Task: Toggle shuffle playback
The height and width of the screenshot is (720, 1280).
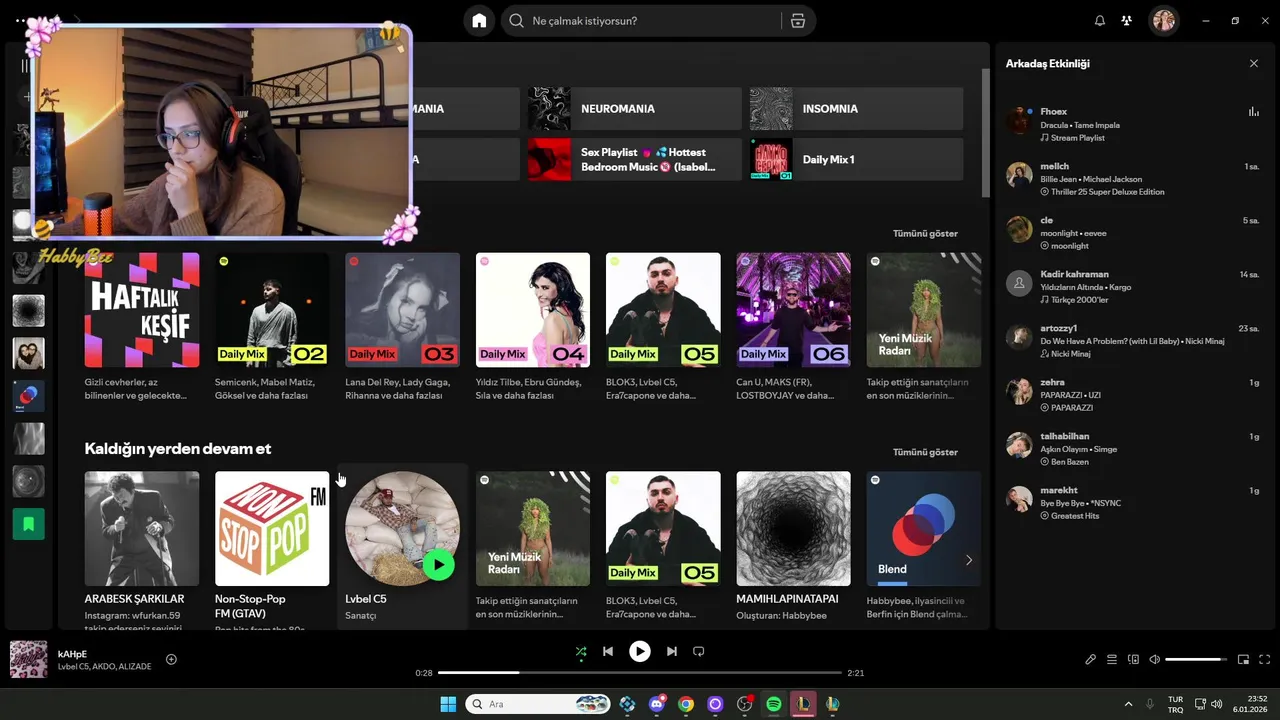Action: point(581,651)
